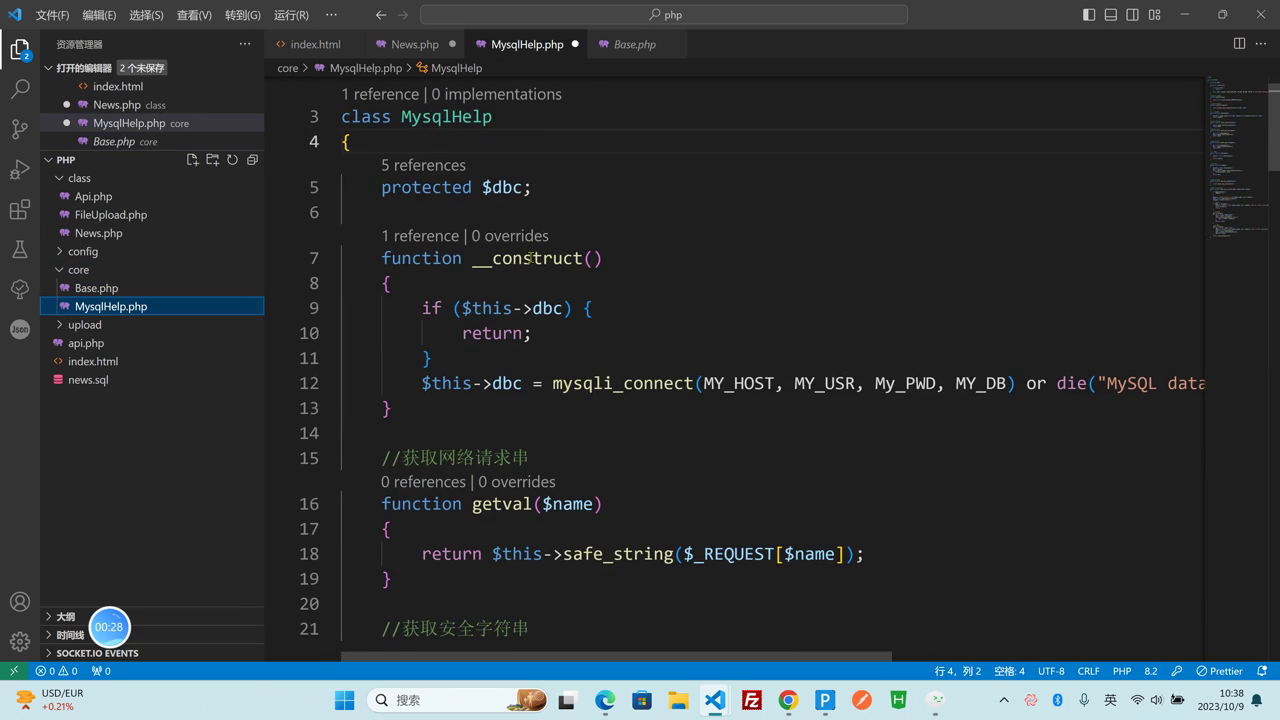Switch to Base.php editor tab
Image resolution: width=1280 pixels, height=720 pixels.
[x=635, y=44]
